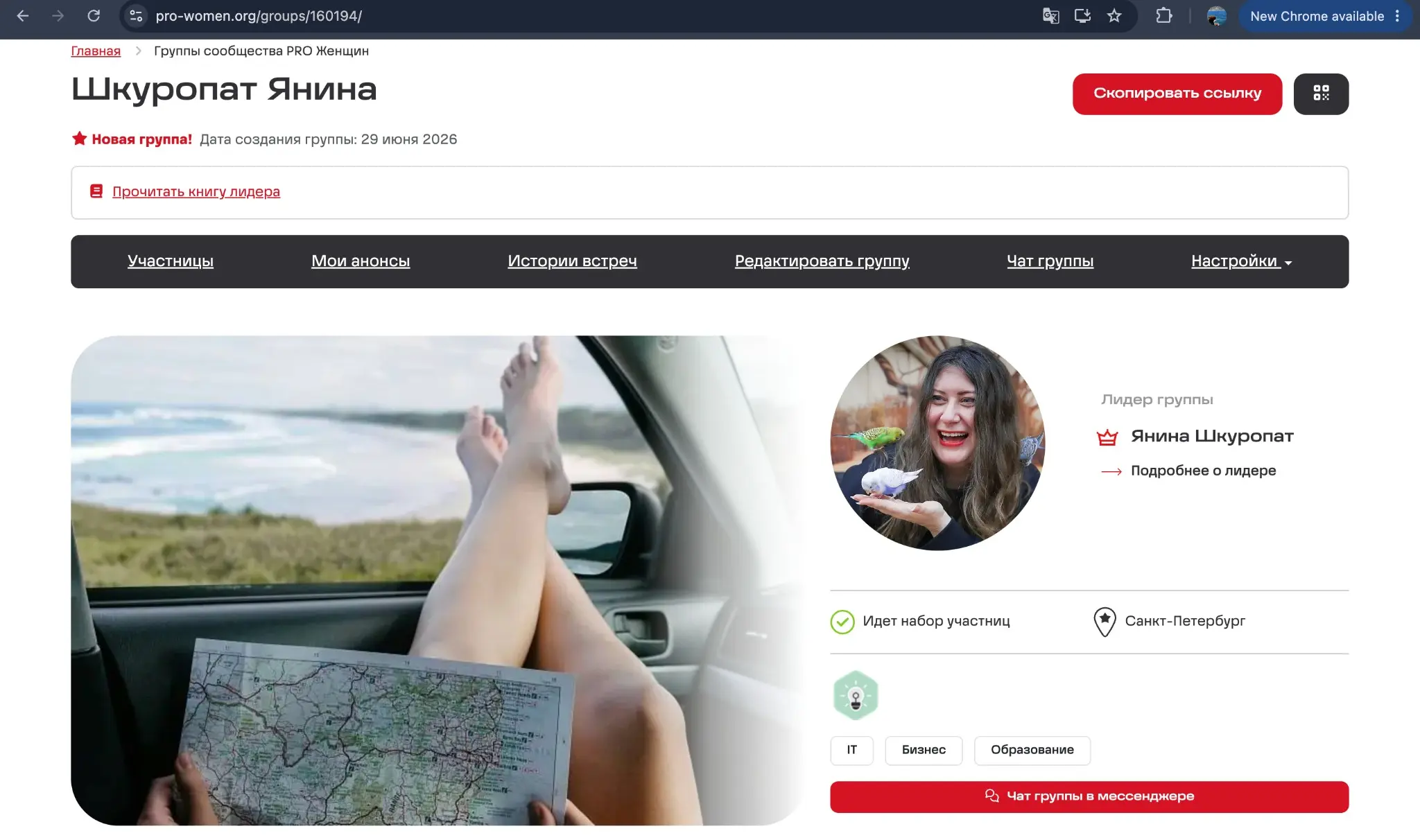The image size is (1420, 840).
Task: Click the green lightbulb hexagon badge
Action: pyautogui.click(x=856, y=695)
